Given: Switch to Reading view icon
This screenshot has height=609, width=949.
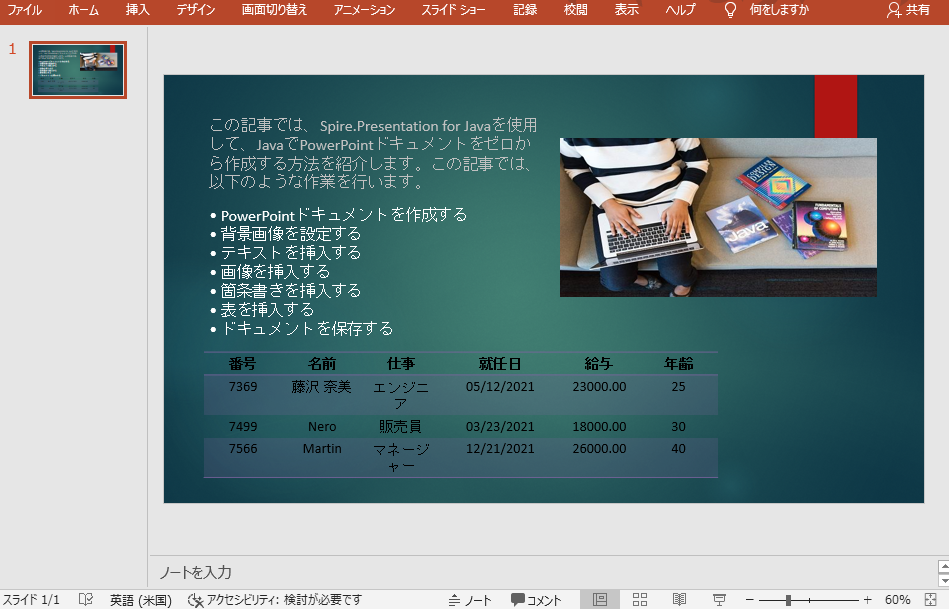Looking at the screenshot, I should pos(680,600).
